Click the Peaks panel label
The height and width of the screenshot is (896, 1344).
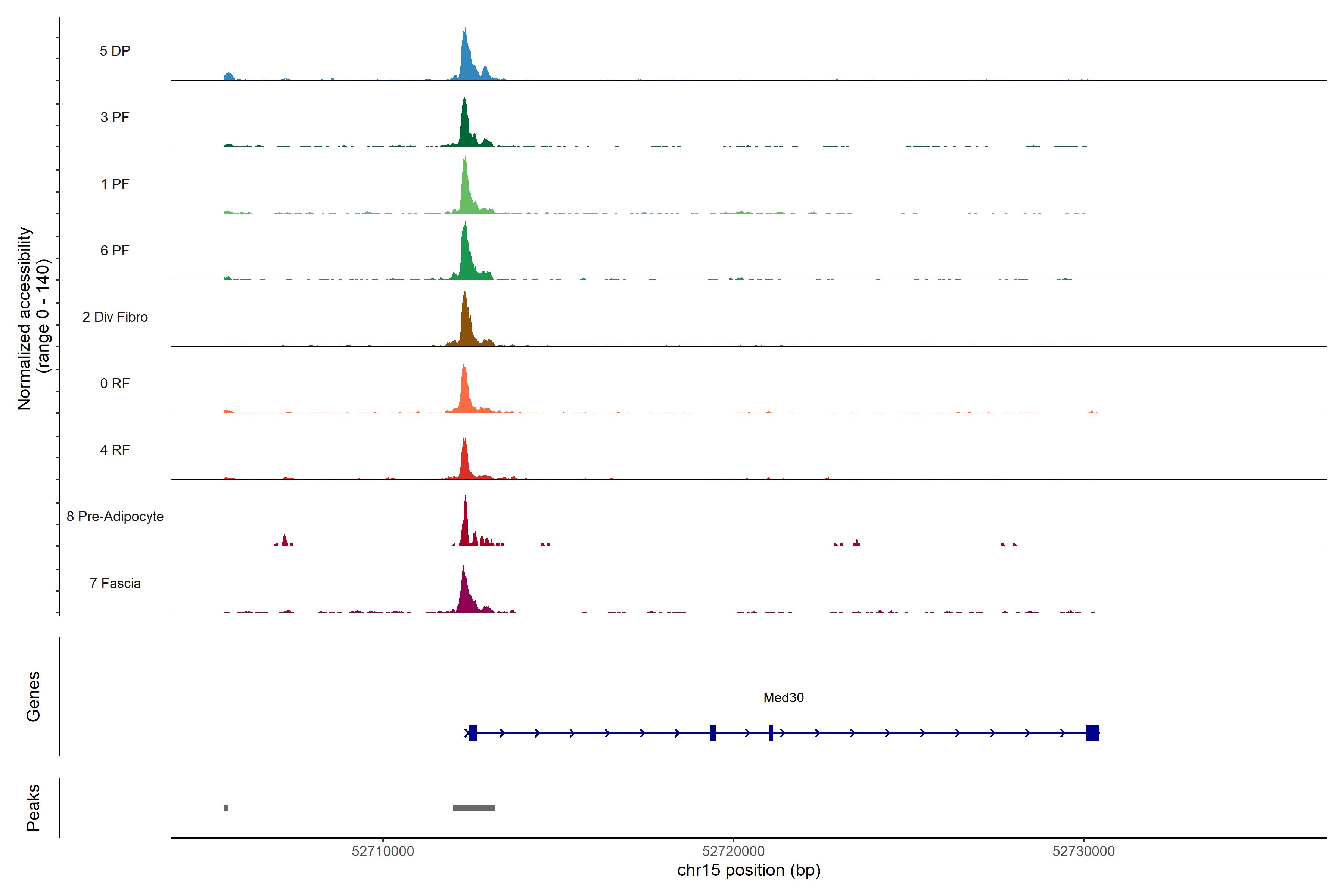(x=33, y=808)
